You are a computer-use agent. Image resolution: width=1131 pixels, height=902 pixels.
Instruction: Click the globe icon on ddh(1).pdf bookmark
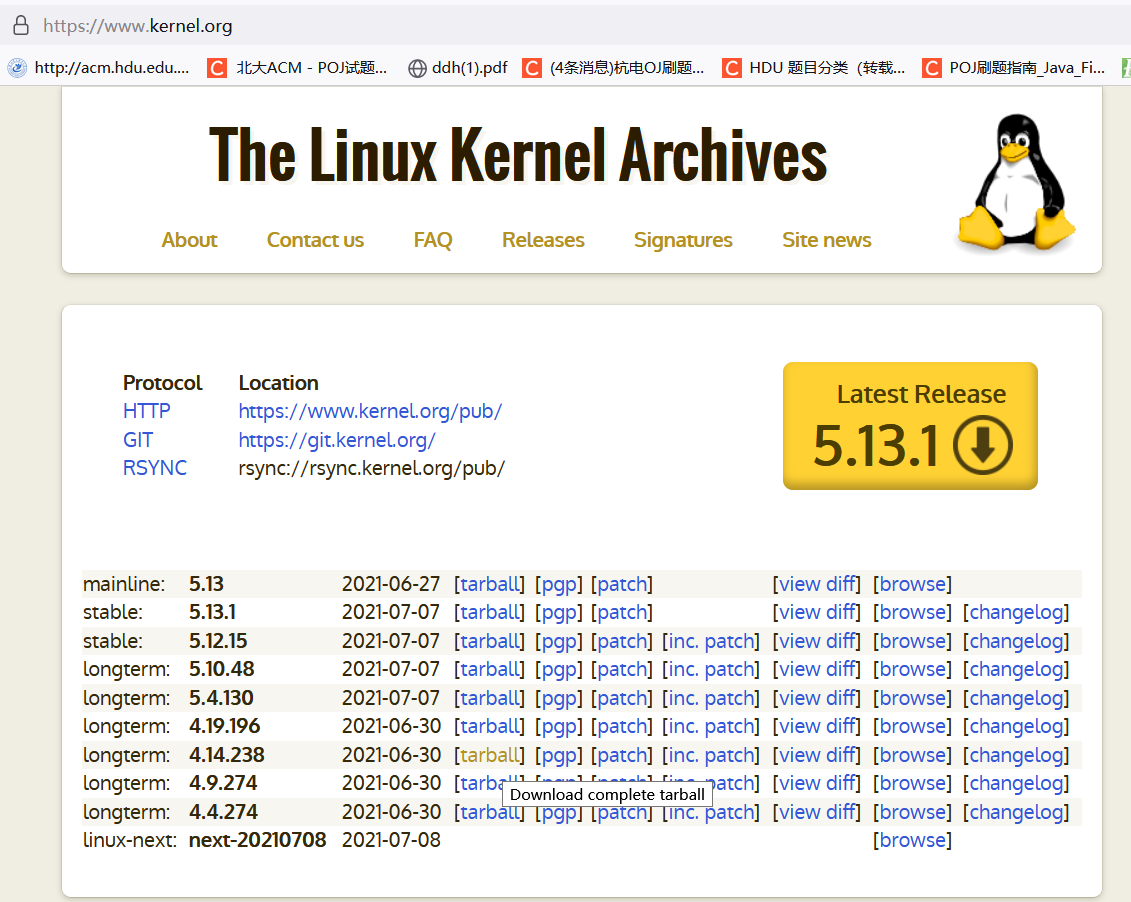pyautogui.click(x=416, y=68)
